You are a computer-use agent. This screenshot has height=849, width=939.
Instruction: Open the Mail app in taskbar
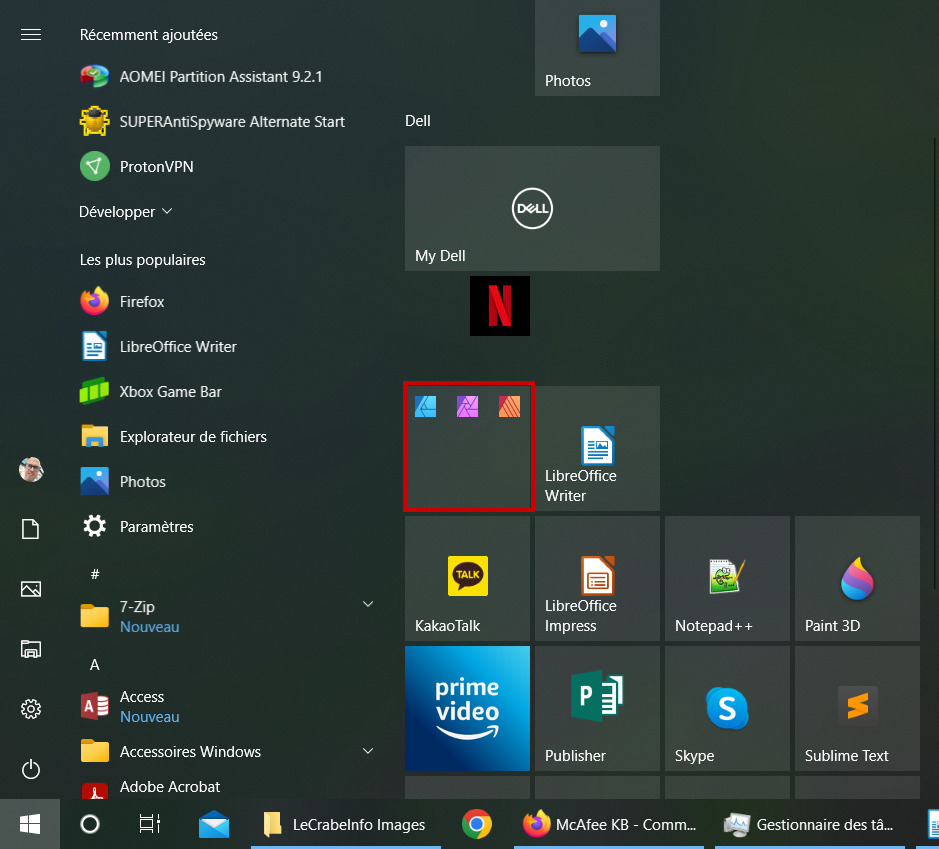point(214,824)
